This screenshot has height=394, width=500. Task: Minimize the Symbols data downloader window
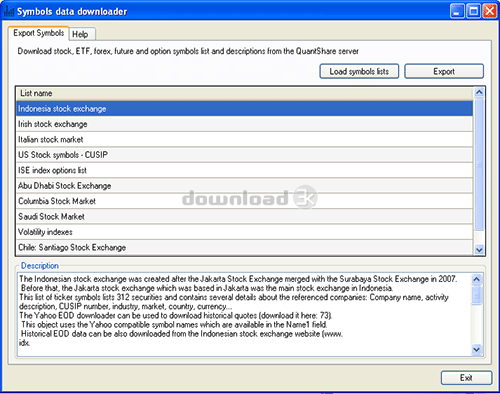[x=457, y=11]
